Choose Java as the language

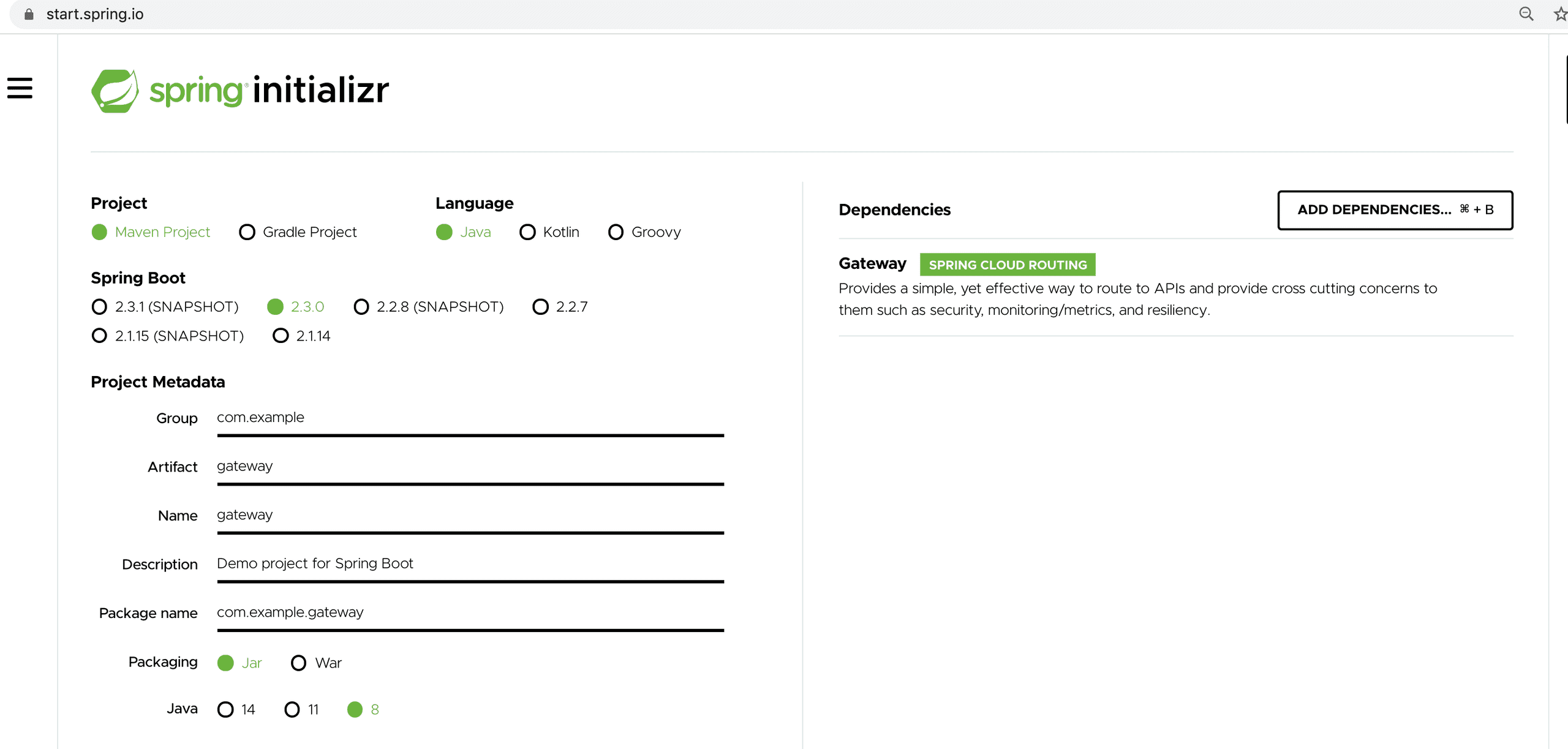tap(464, 232)
